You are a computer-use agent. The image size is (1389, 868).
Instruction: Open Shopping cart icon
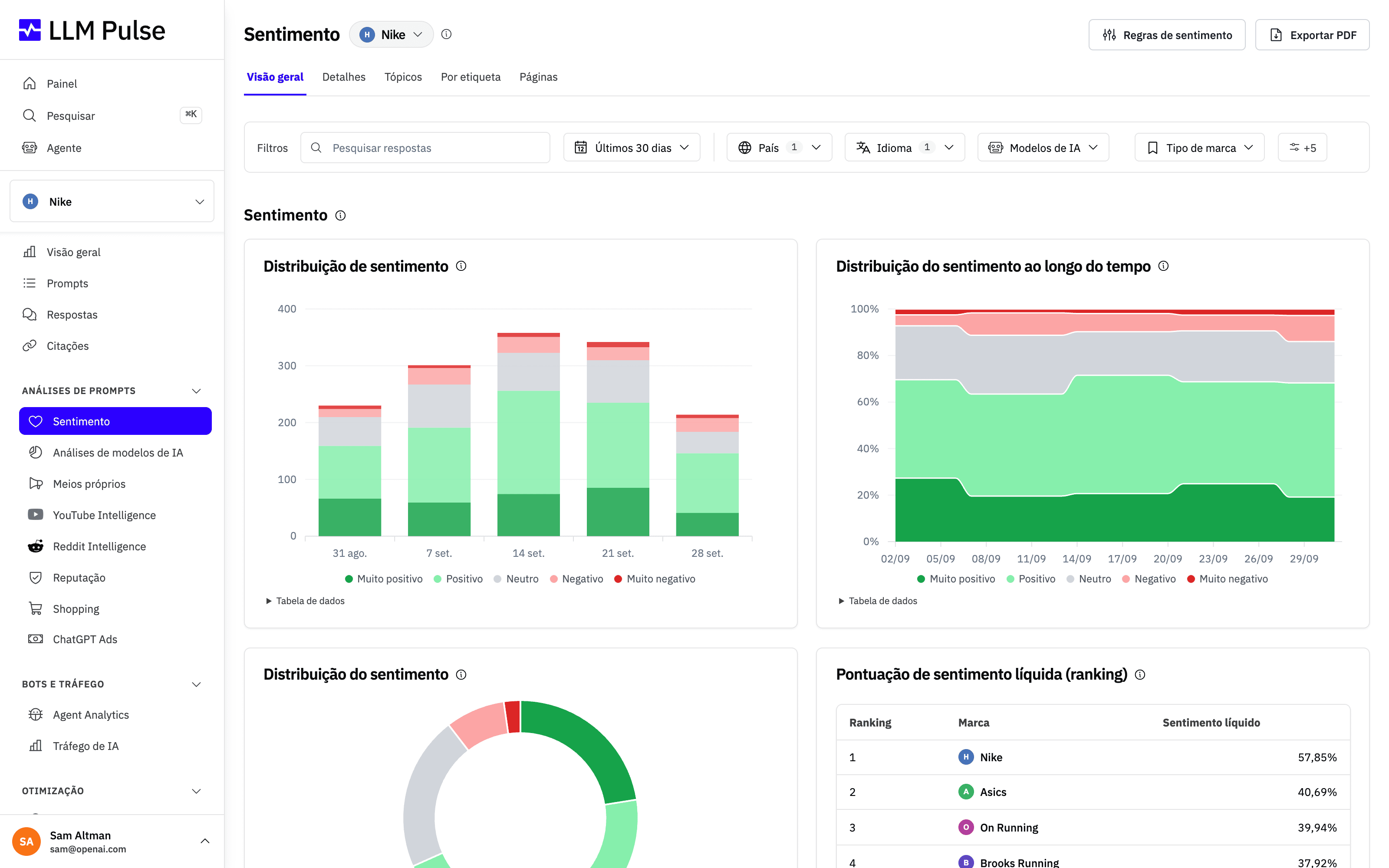click(36, 608)
